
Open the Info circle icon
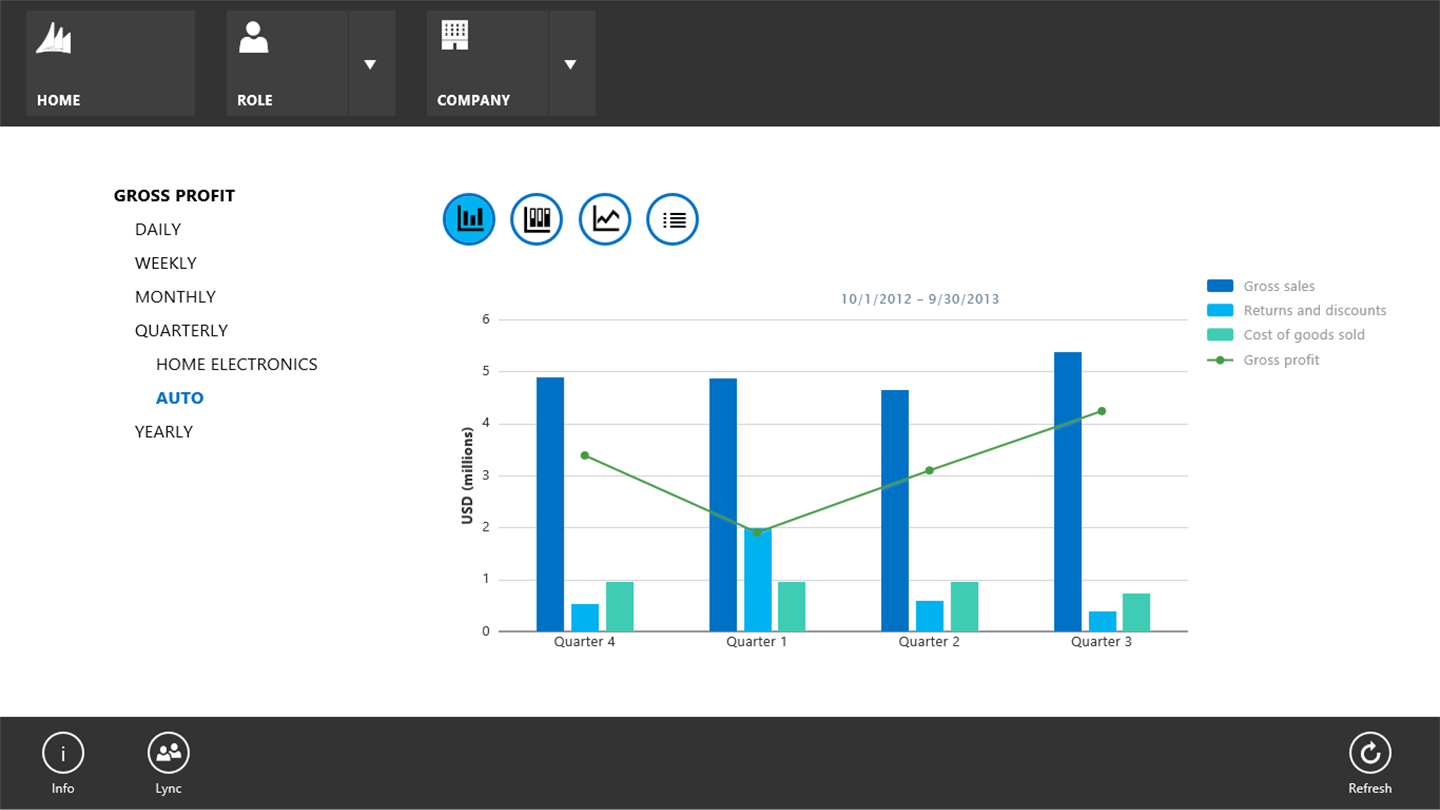(63, 754)
